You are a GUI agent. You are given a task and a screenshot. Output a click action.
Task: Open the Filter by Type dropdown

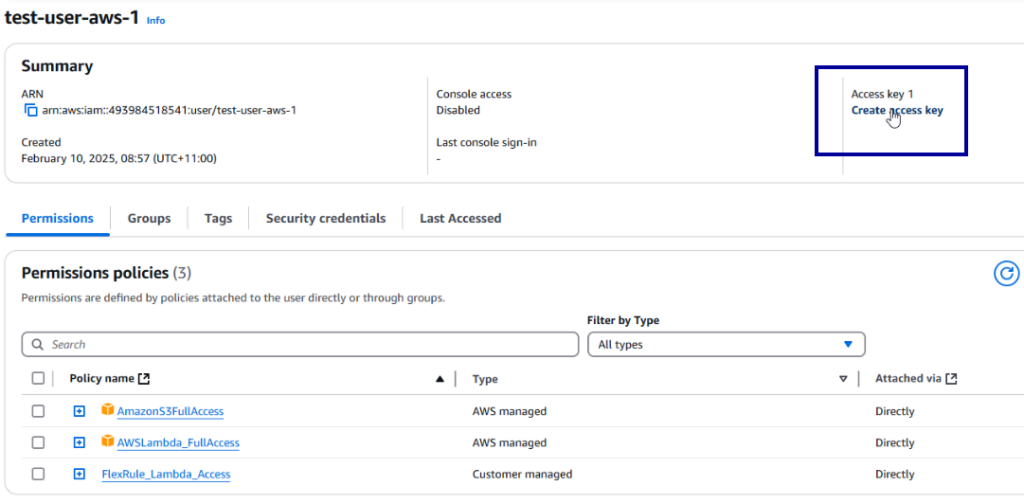click(726, 344)
